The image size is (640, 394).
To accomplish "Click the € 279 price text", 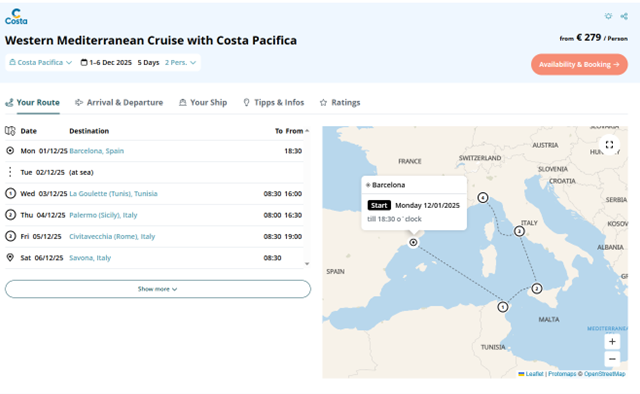I will 589,38.
